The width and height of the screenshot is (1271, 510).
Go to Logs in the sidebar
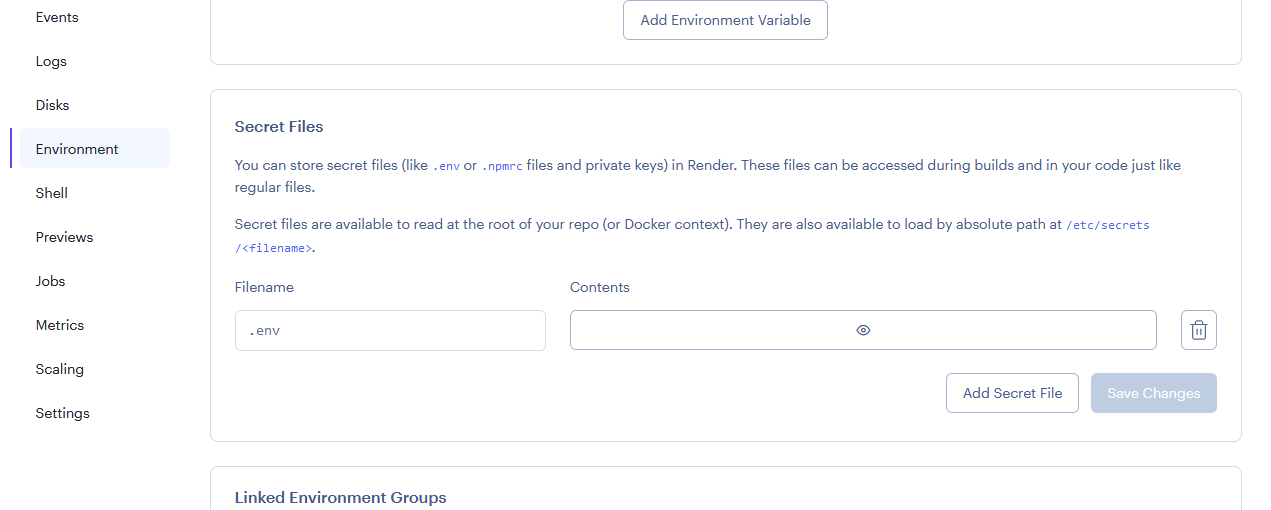pos(51,61)
